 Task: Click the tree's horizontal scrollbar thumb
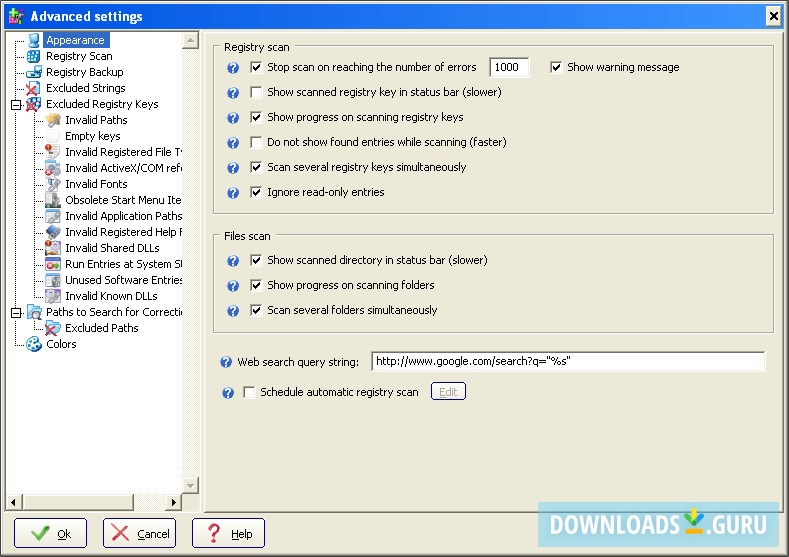pyautogui.click(x=78, y=502)
